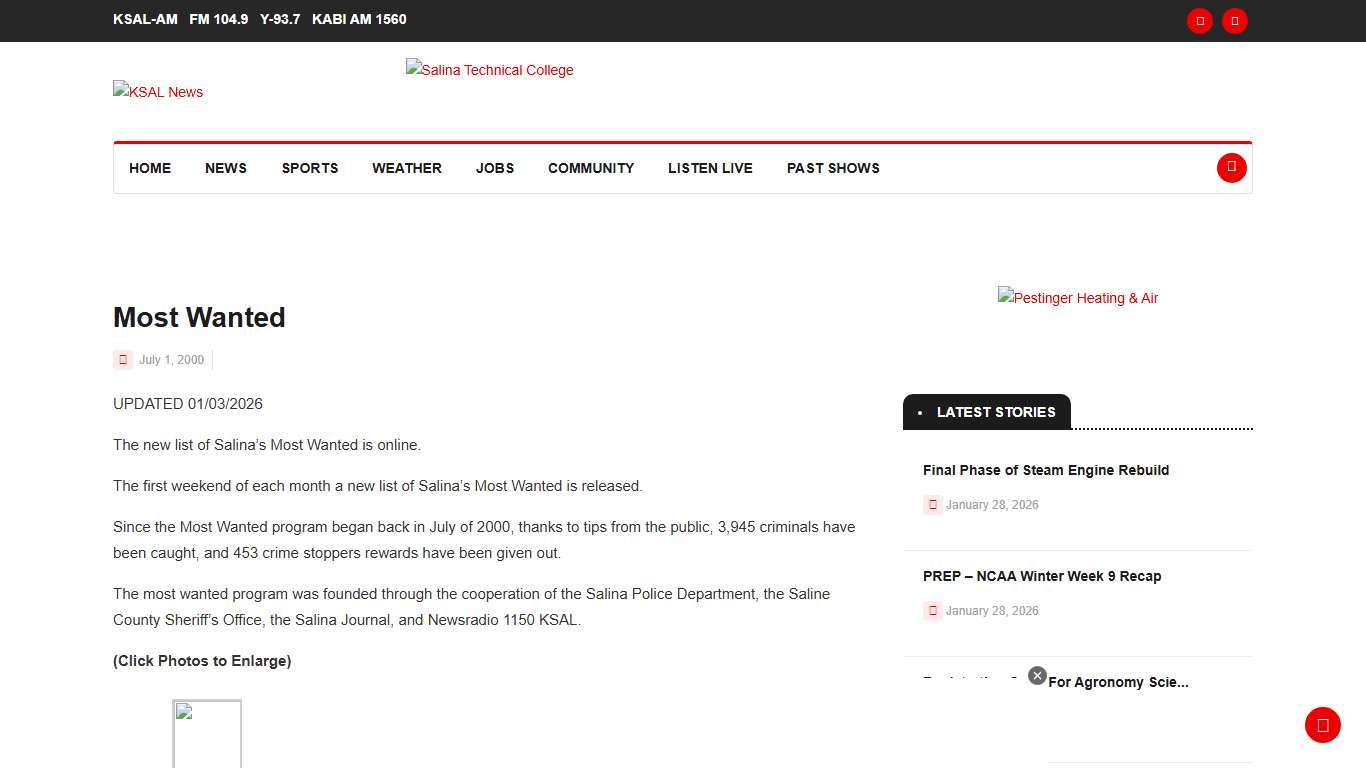Switch to the KABI AM 1560 station
This screenshot has height=768, width=1366.
(359, 19)
